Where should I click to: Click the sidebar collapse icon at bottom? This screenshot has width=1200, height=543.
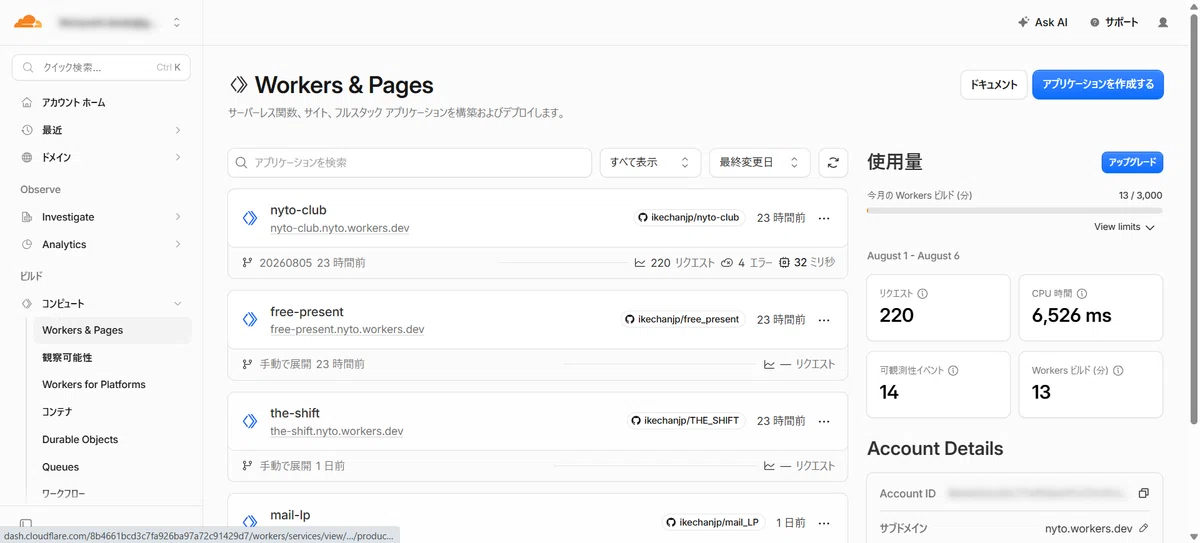[x=26, y=523]
